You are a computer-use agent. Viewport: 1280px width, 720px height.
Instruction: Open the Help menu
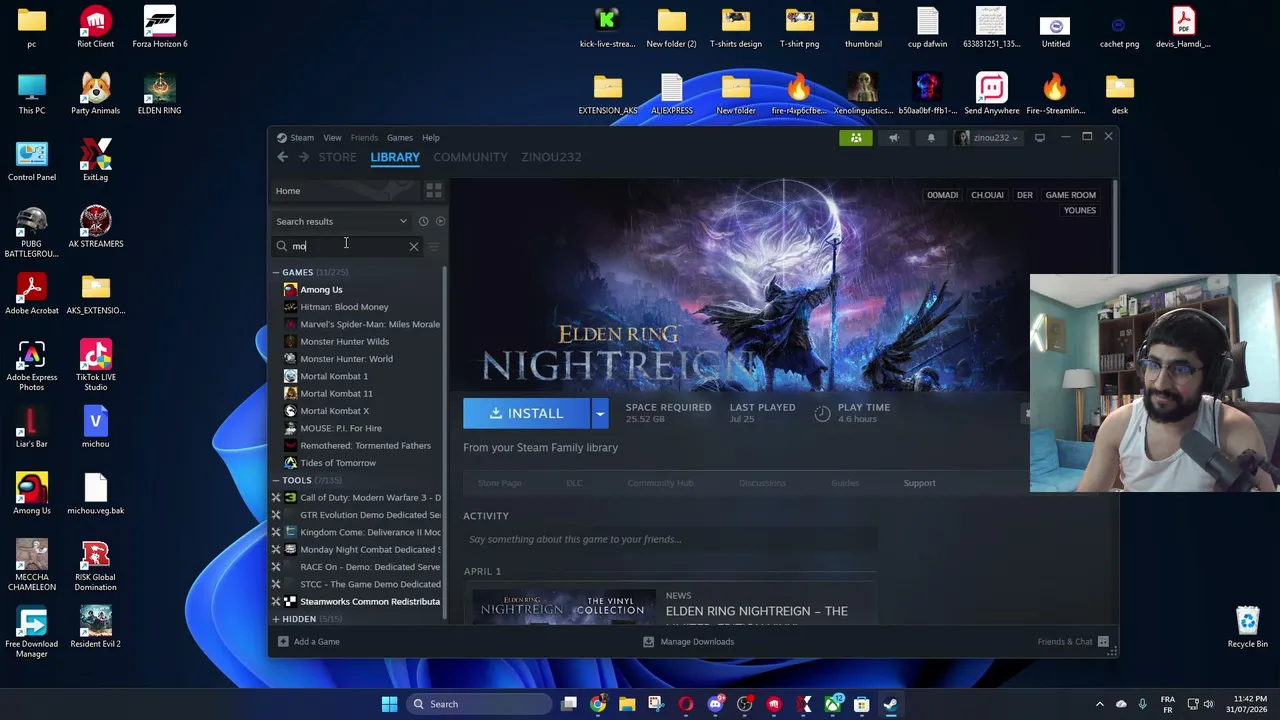coord(431,138)
